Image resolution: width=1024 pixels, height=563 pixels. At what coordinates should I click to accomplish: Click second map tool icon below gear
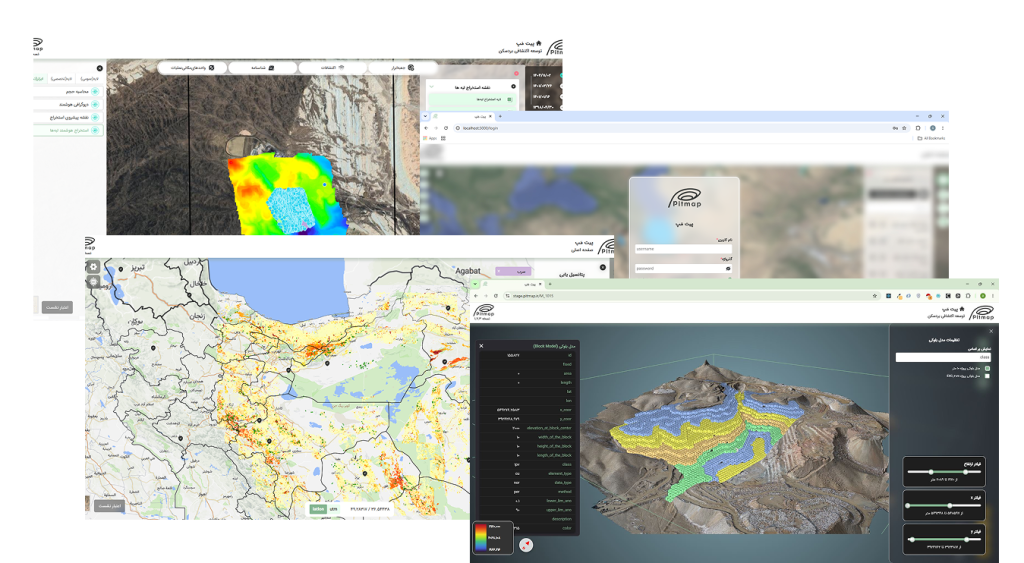point(94,282)
